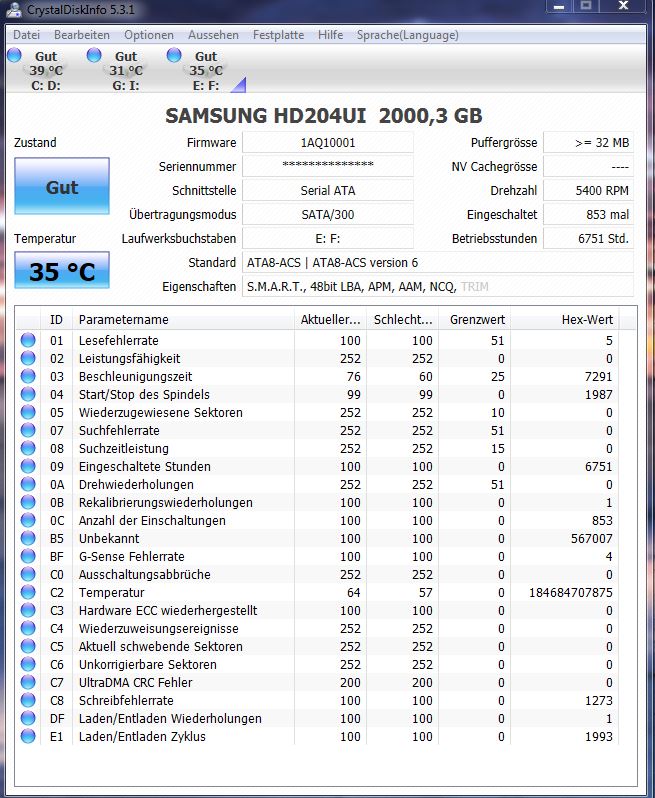Click the status icon for Unbekannt B5 row
The image size is (655, 798).
[28, 538]
